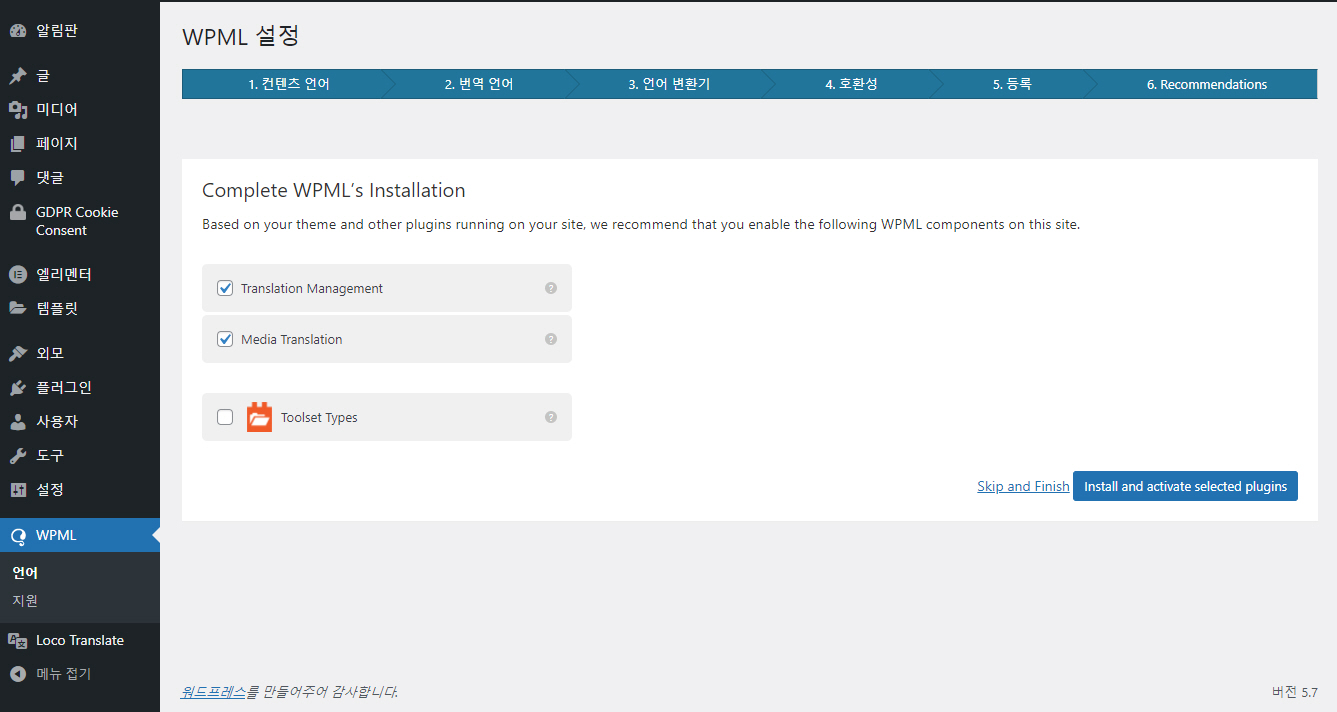The width and height of the screenshot is (1337, 712).
Task: Click the Loco Translate icon in sidebar
Action: 17,641
